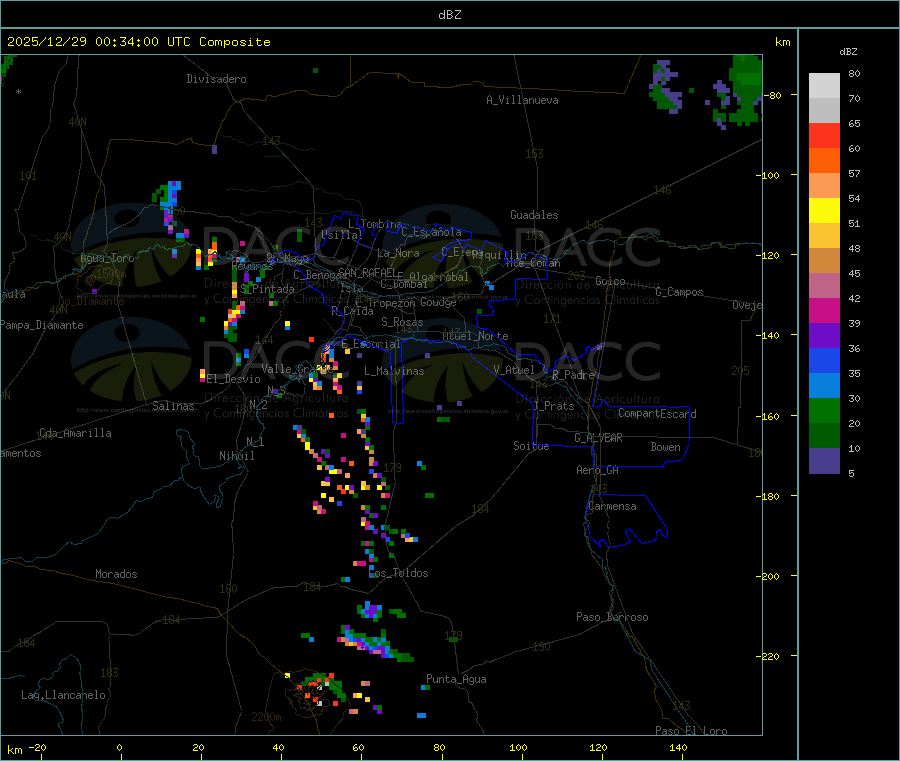Select the light gray 80-70 dBZ swatch
The width and height of the screenshot is (900, 761).
click(824, 86)
